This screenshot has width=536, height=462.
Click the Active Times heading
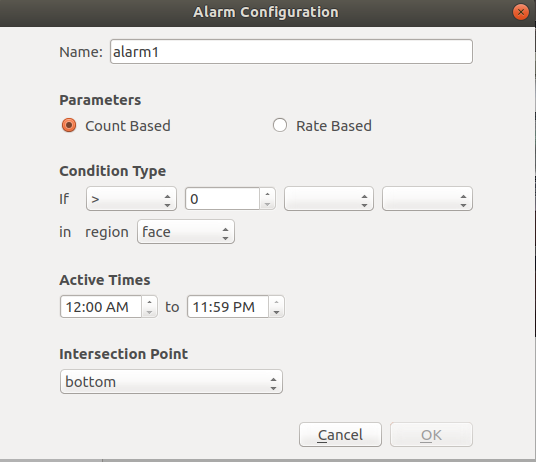(x=105, y=280)
